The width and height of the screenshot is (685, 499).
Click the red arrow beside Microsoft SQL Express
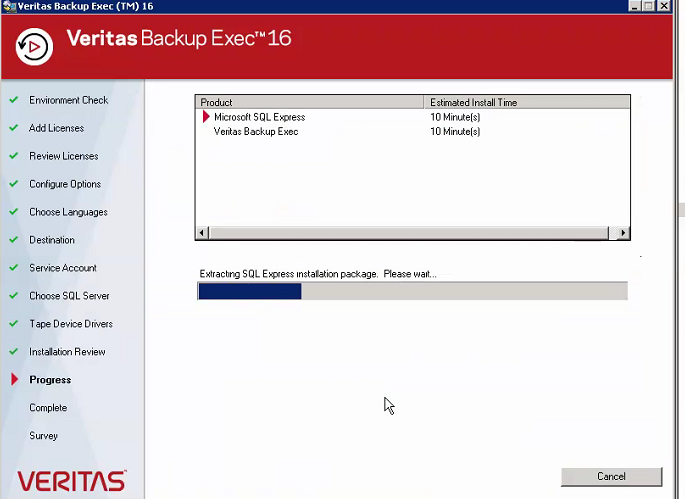click(x=206, y=117)
